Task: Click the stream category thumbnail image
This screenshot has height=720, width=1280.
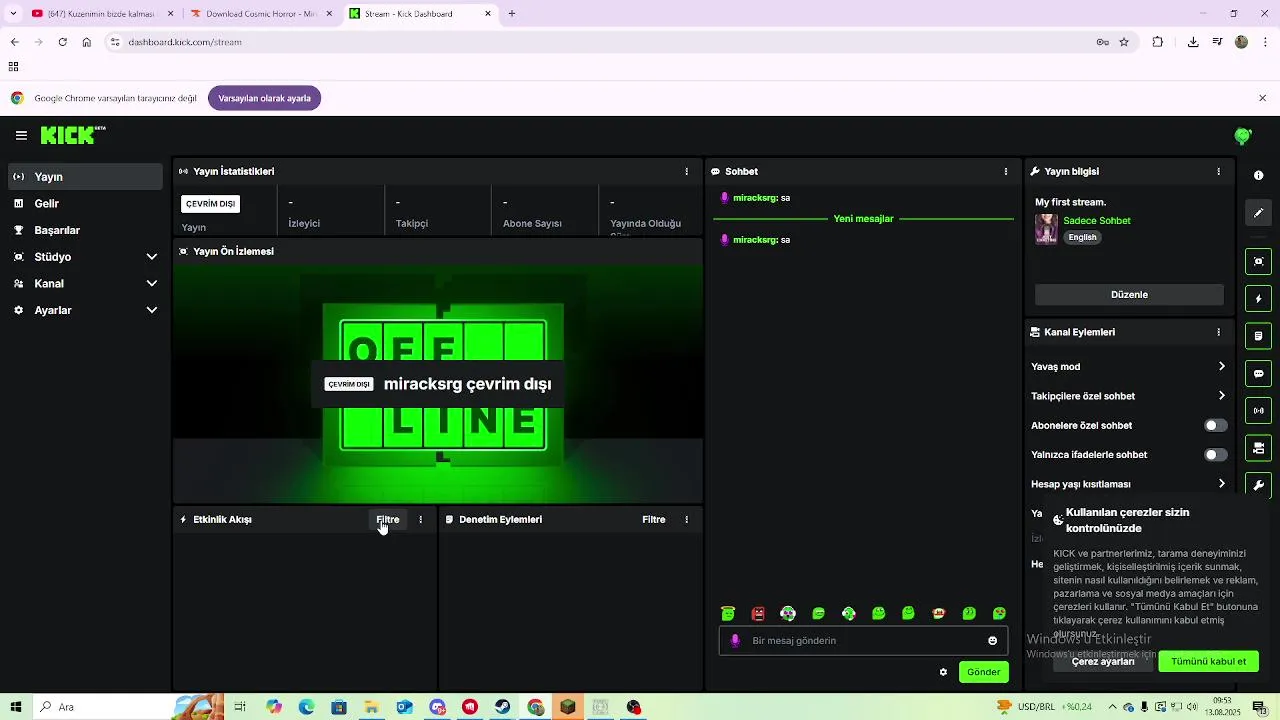Action: coord(1046,229)
